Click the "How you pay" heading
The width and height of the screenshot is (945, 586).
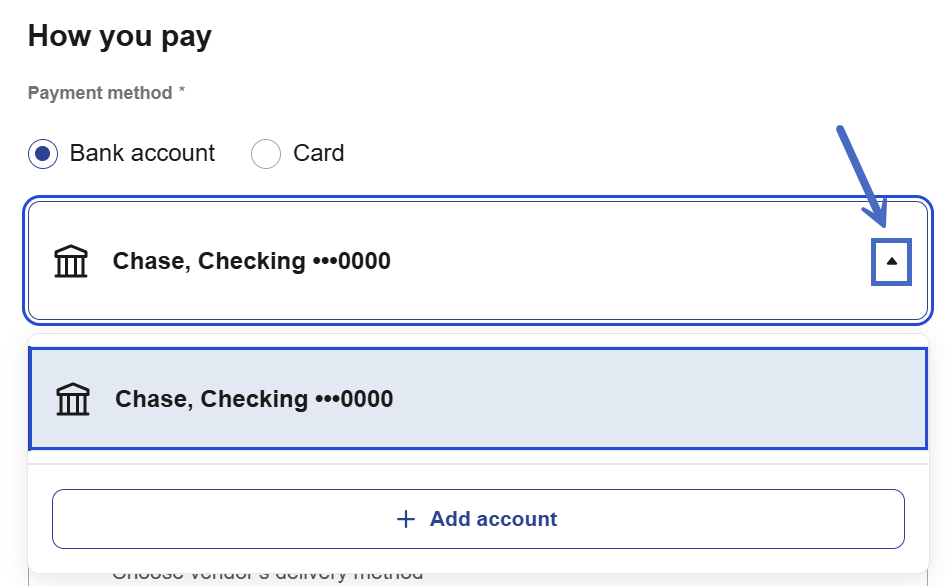[x=120, y=37]
